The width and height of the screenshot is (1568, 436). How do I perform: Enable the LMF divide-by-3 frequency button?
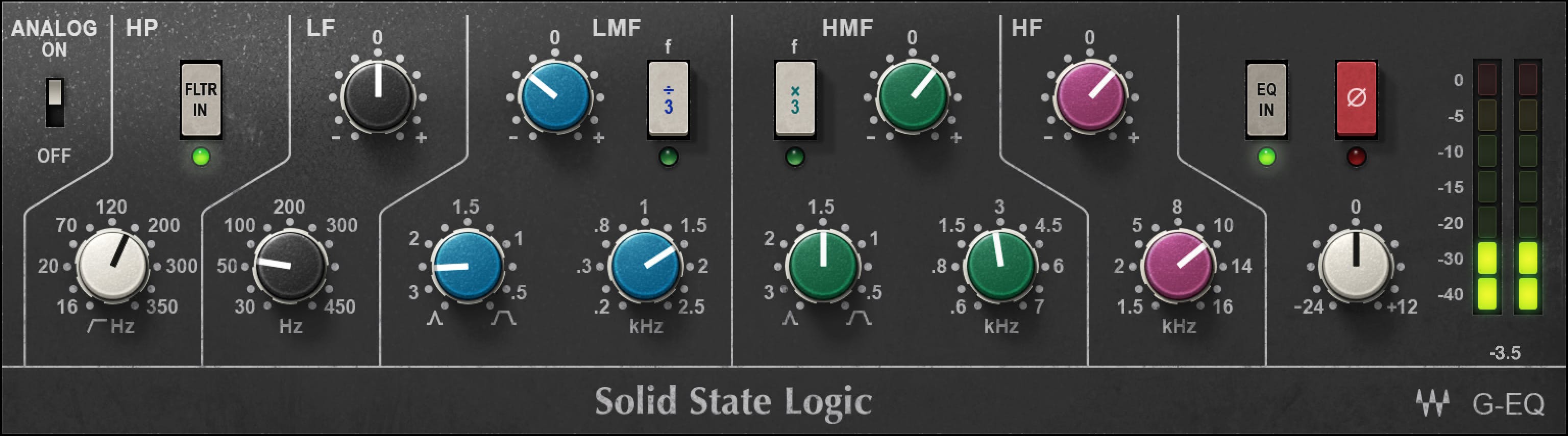point(668,99)
